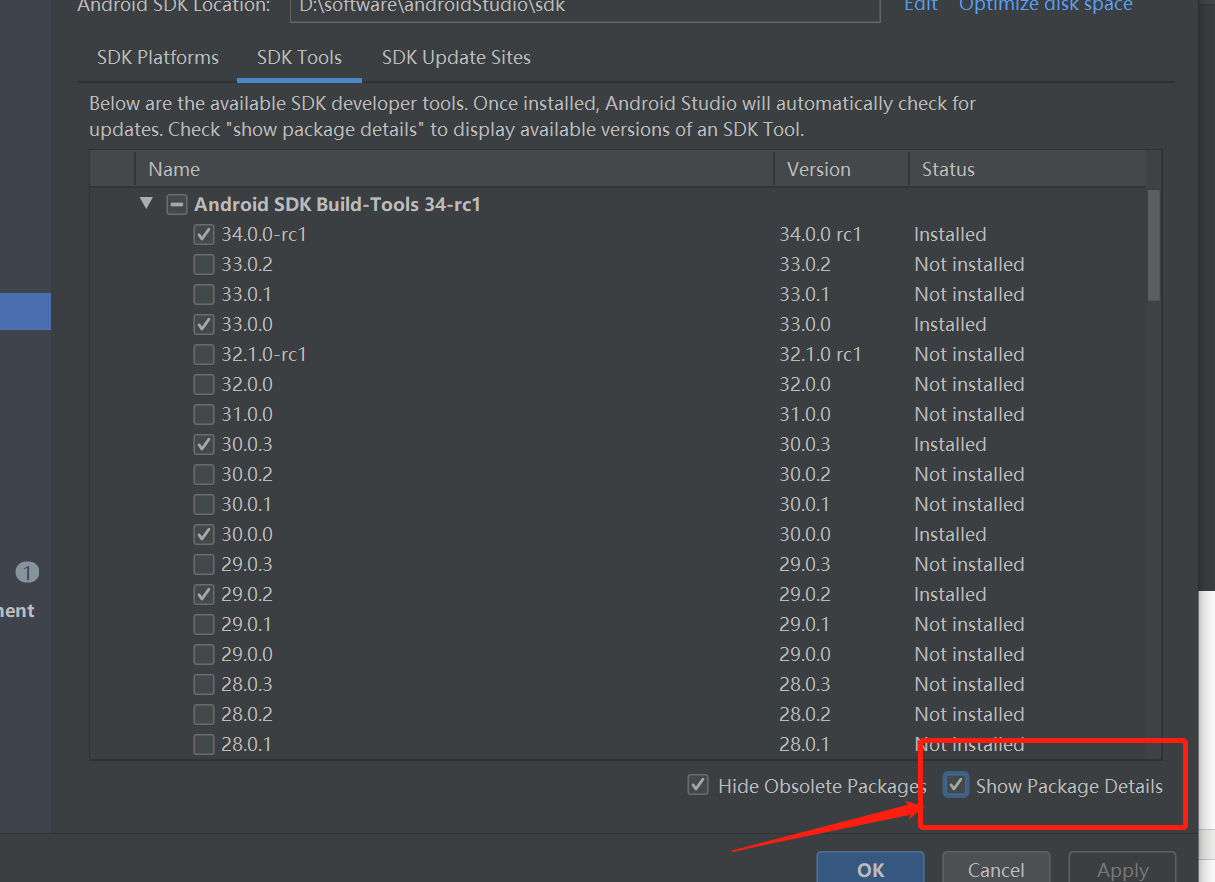1215x882 pixels.
Task: Click the package list vertical scrollbar
Action: (1154, 245)
